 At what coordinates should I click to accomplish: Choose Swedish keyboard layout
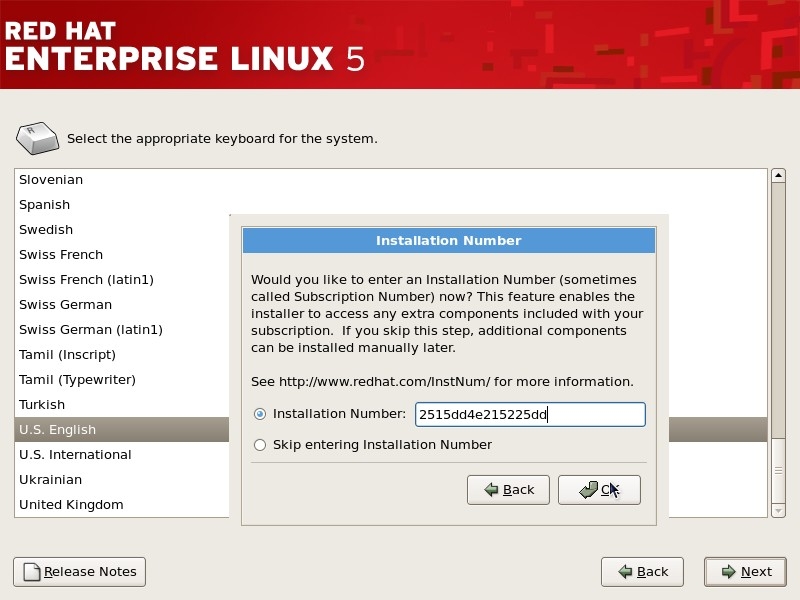(x=122, y=230)
